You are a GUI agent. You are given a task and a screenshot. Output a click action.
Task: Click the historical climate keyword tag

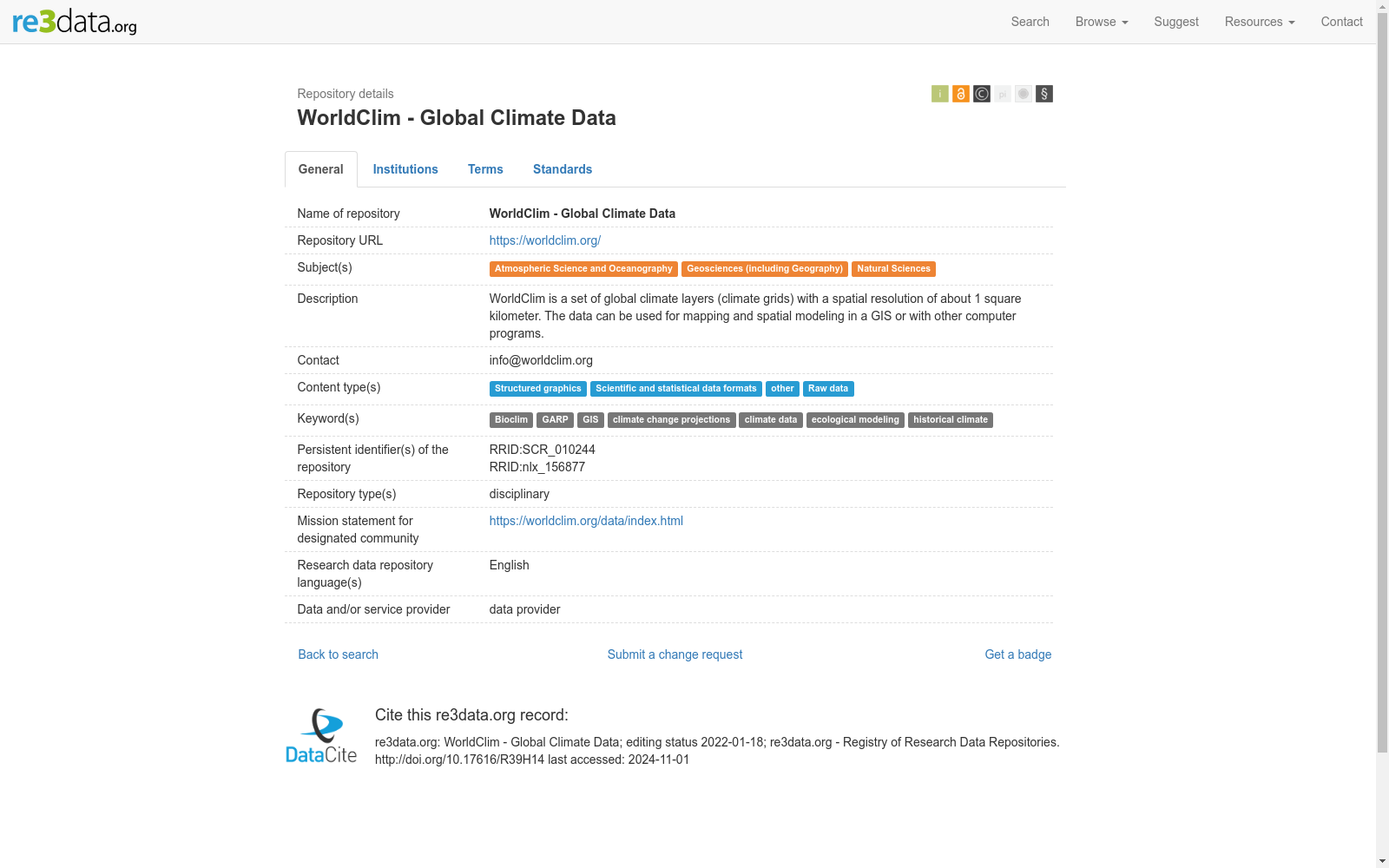[x=951, y=420]
